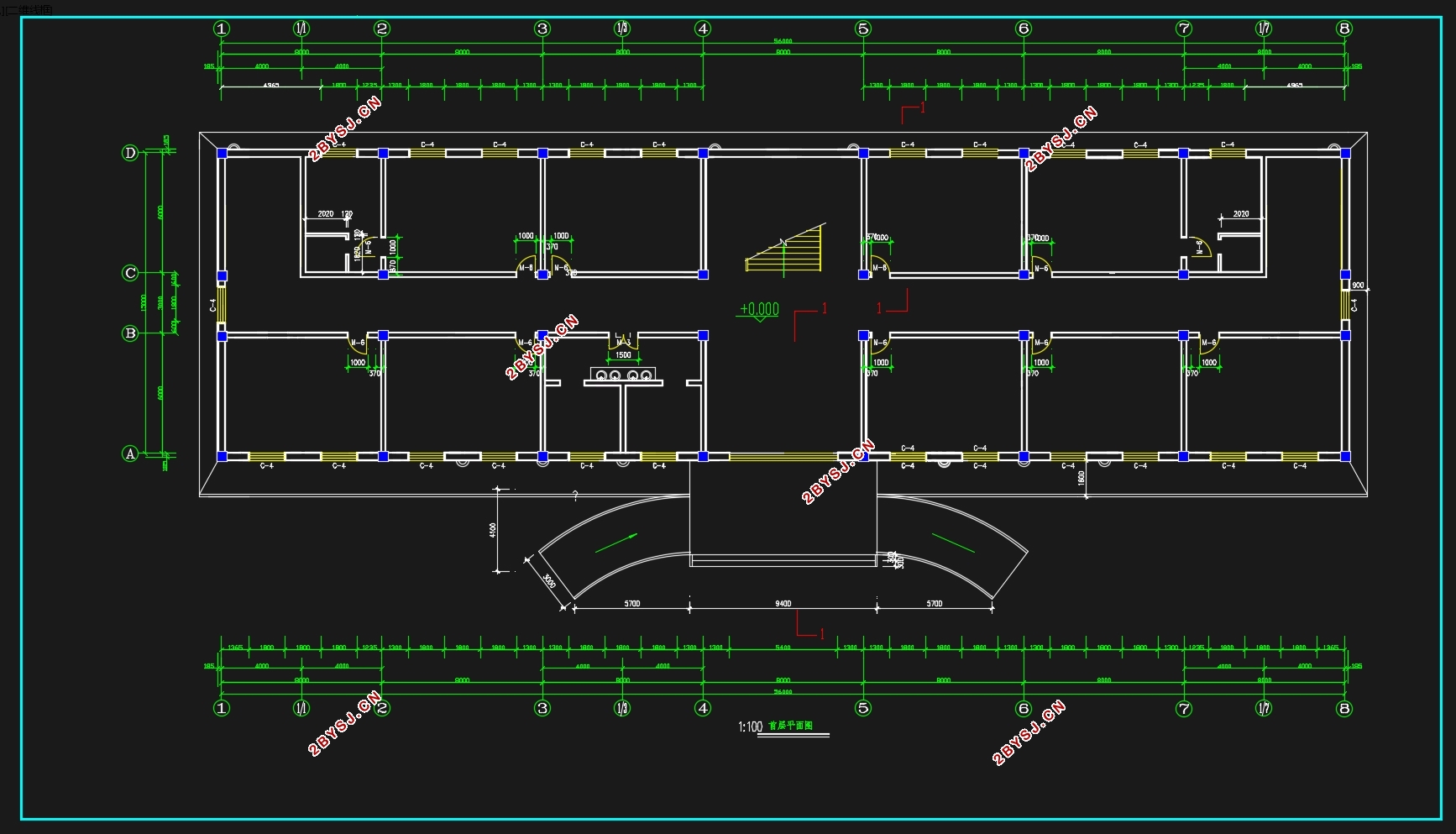Select top-row grid bubble 1

coord(222,29)
